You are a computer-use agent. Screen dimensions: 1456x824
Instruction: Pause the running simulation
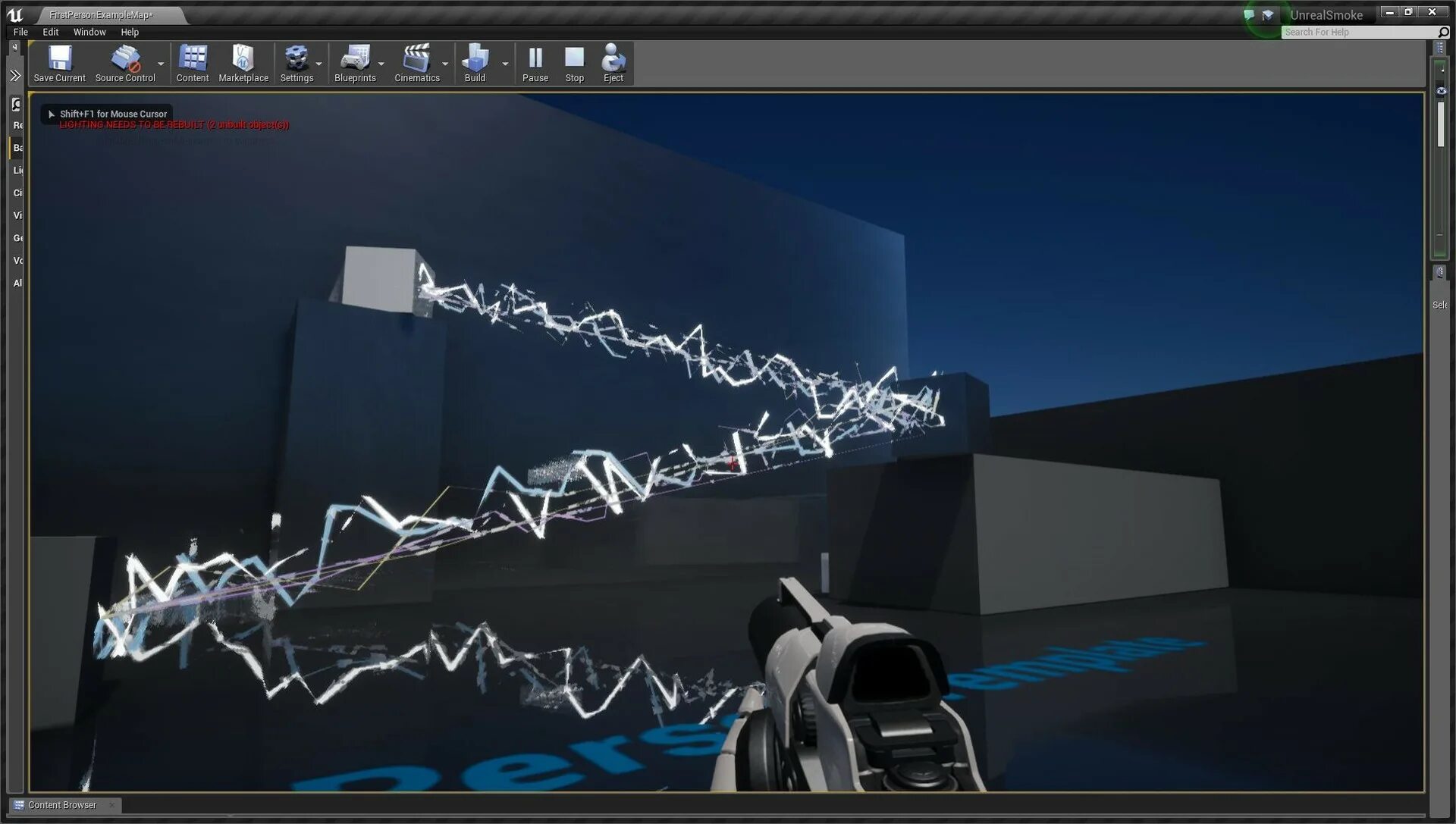tap(535, 58)
